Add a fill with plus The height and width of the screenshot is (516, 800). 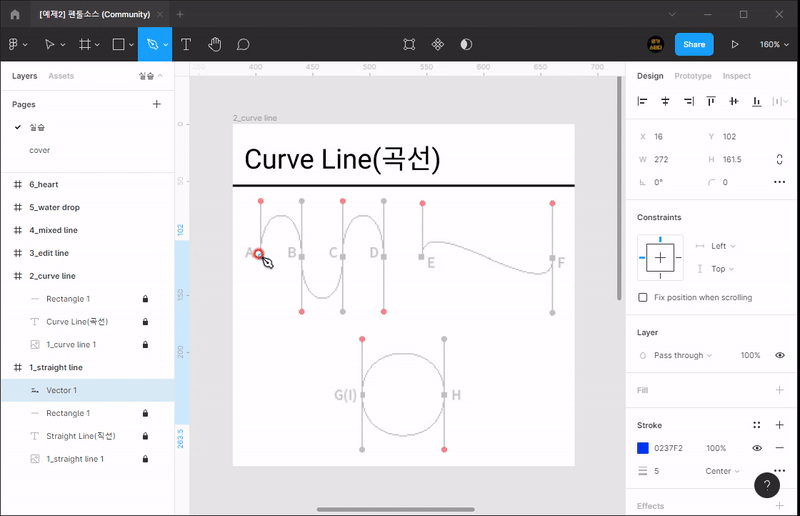[x=780, y=390]
